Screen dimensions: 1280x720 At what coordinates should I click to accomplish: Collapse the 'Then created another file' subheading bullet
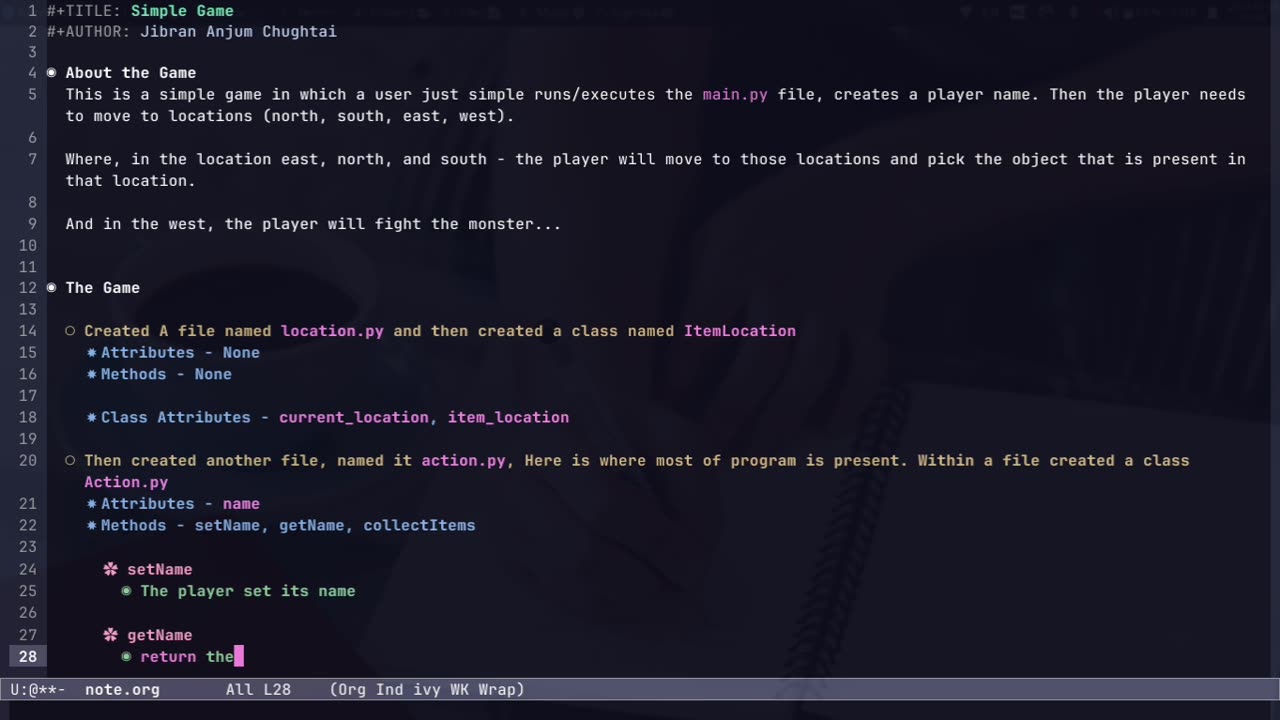pos(70,461)
